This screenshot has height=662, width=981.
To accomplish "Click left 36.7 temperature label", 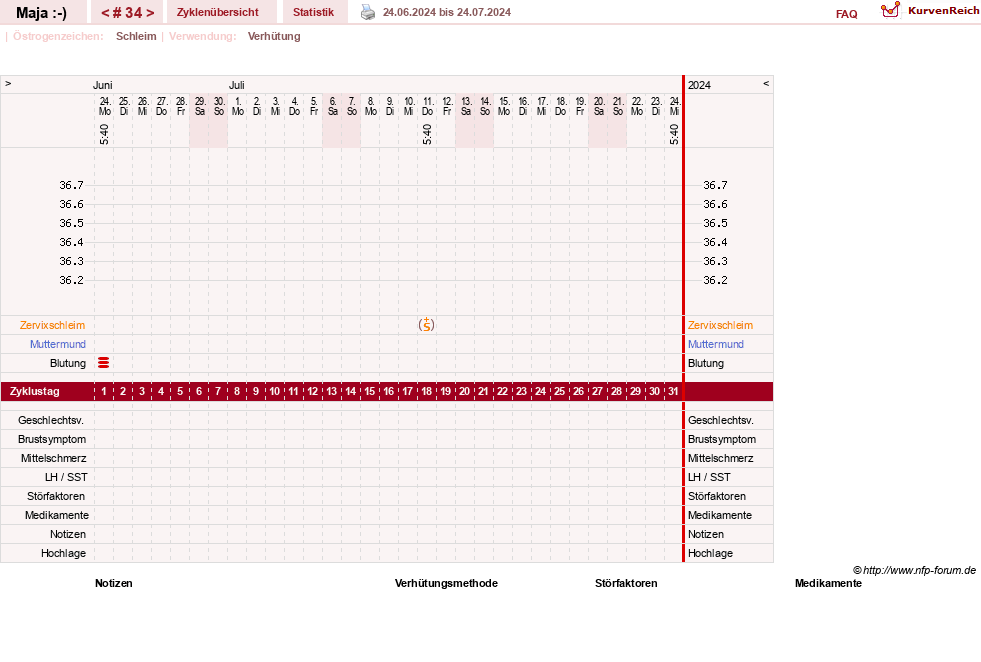I will coord(71,185).
